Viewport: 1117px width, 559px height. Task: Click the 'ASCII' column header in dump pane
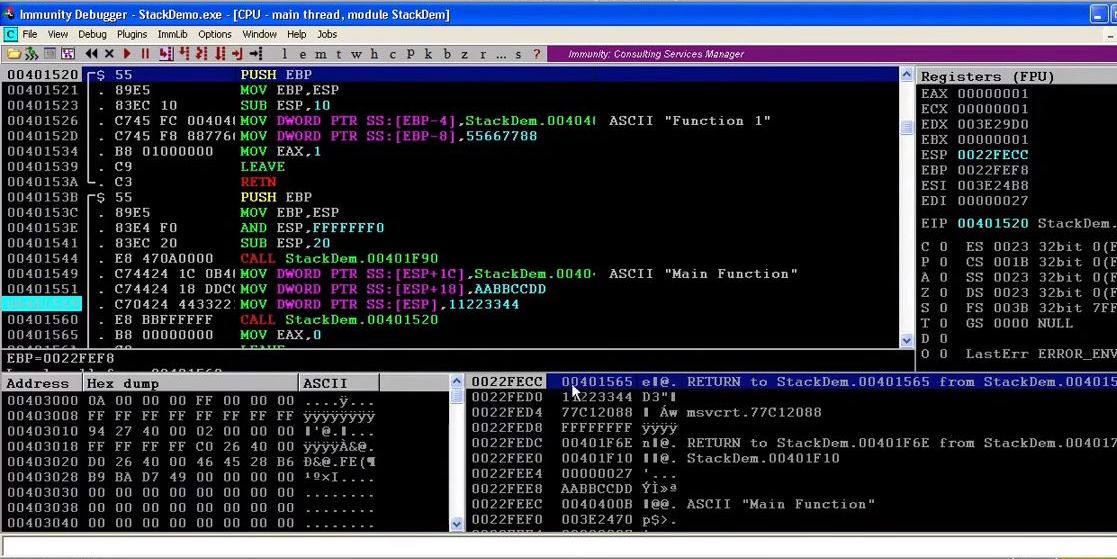339,383
